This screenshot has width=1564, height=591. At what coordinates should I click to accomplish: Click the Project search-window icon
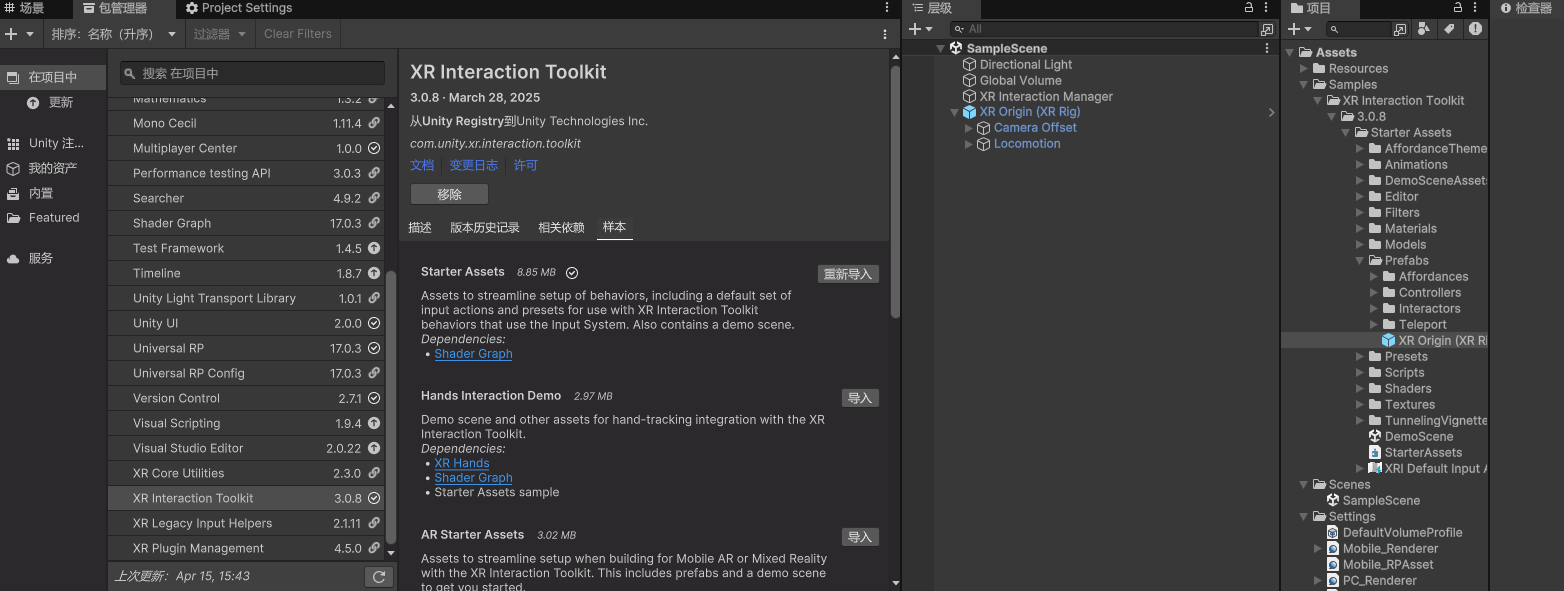(x=1400, y=30)
